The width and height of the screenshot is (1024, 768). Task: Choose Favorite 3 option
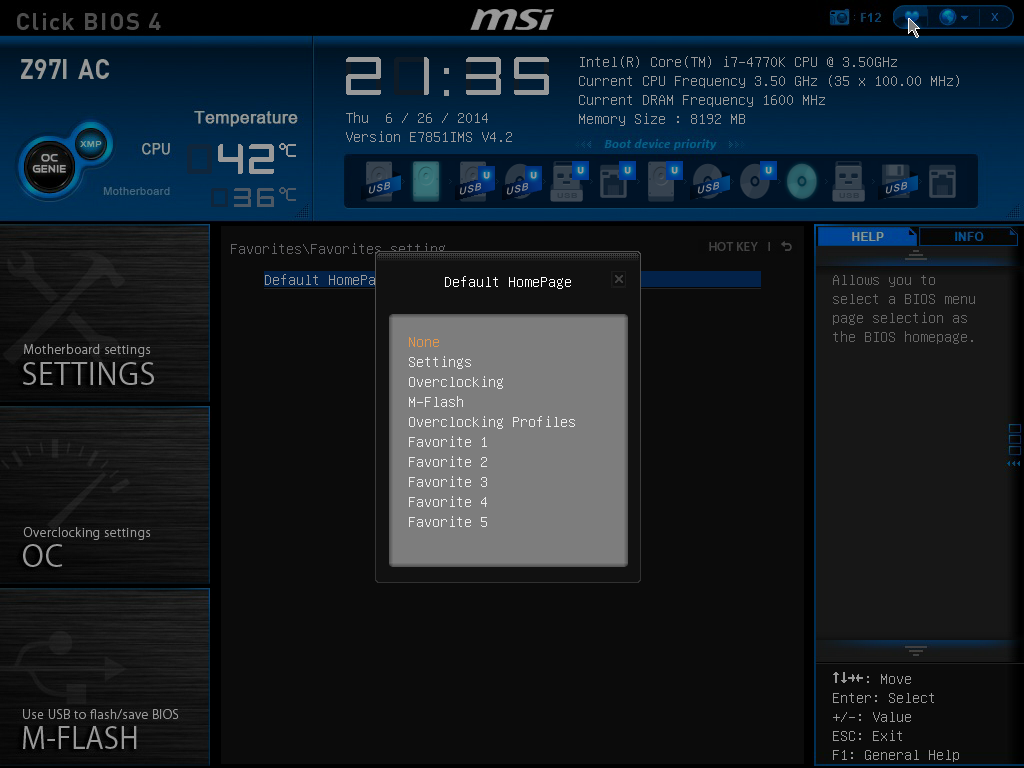pyautogui.click(x=447, y=482)
